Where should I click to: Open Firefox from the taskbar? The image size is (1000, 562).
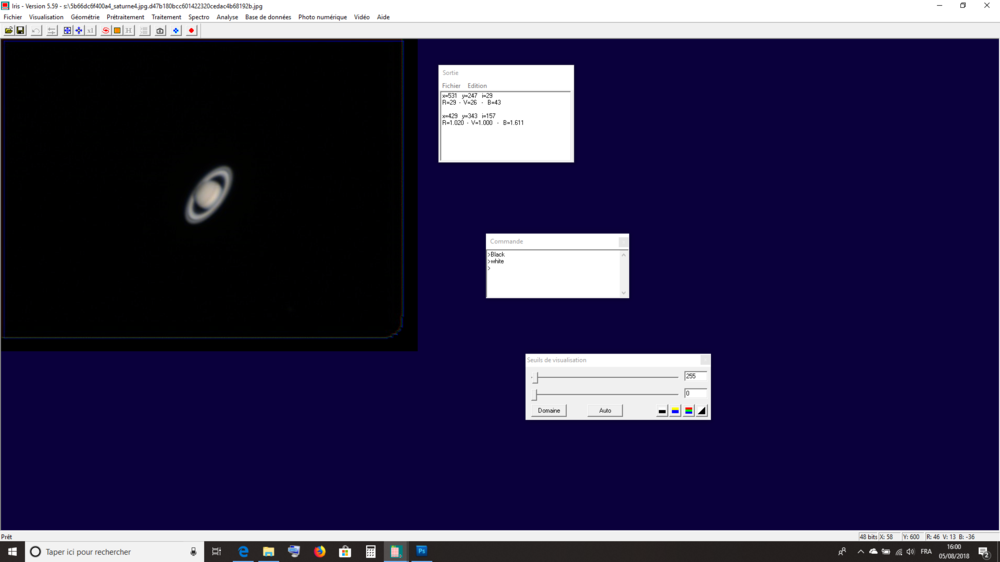click(x=320, y=552)
